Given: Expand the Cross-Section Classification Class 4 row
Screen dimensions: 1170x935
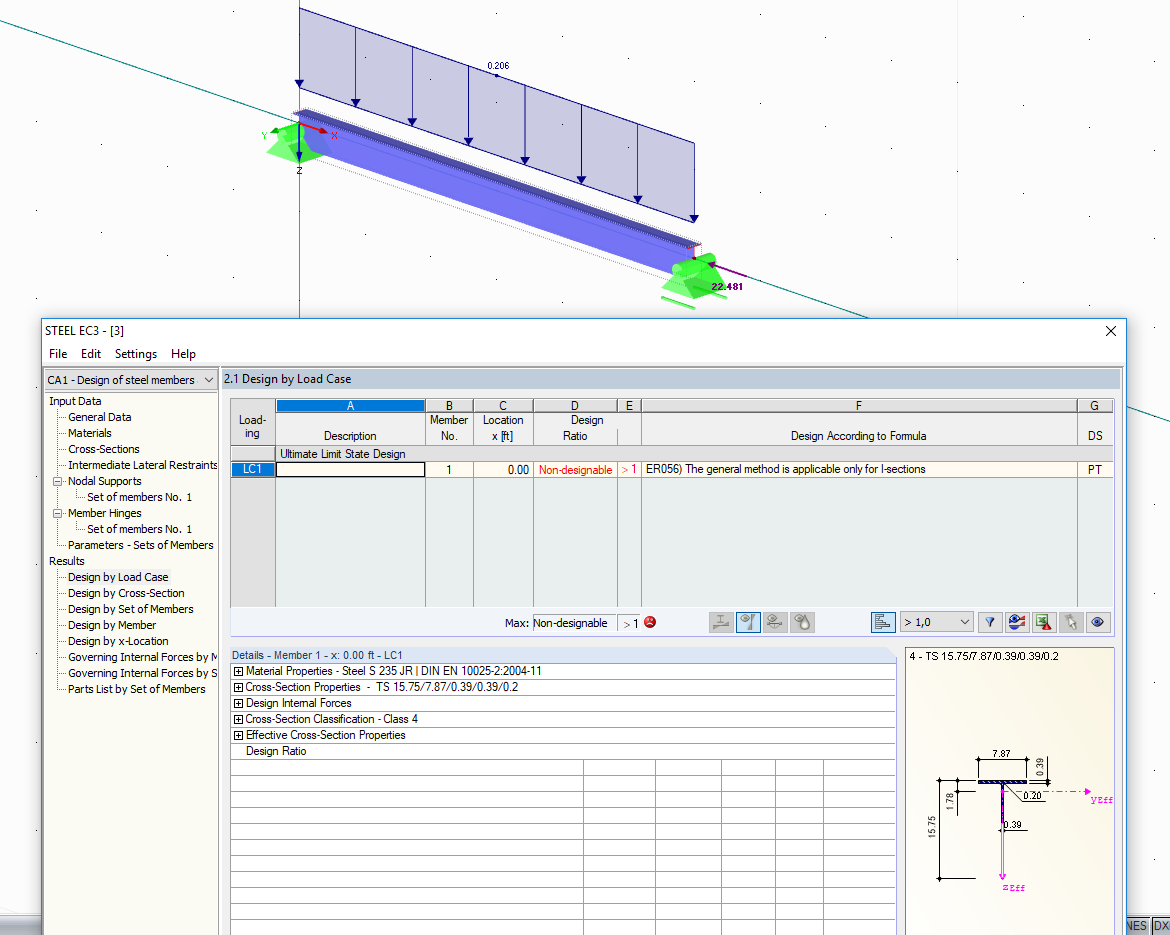Looking at the screenshot, I should tap(238, 719).
